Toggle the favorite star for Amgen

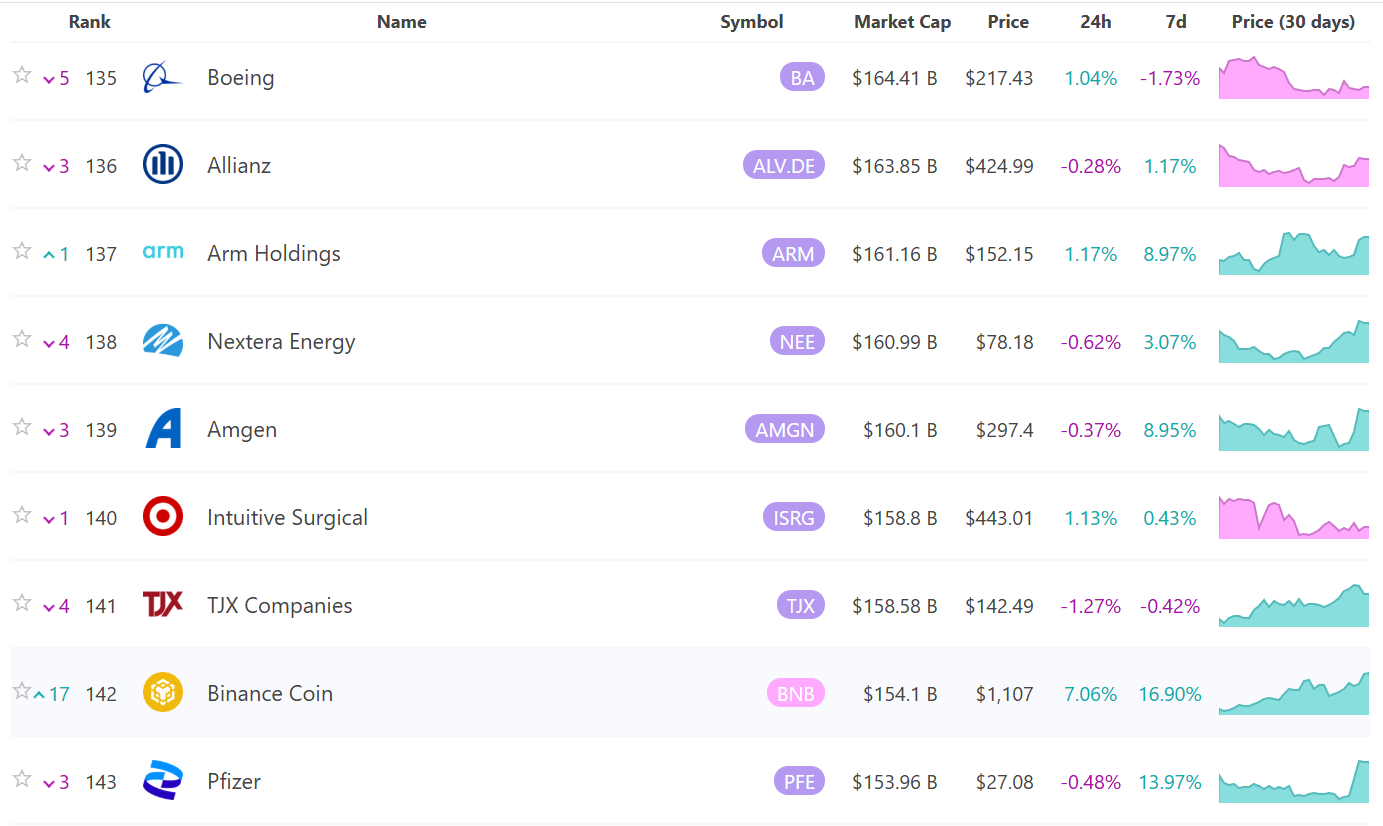(22, 427)
